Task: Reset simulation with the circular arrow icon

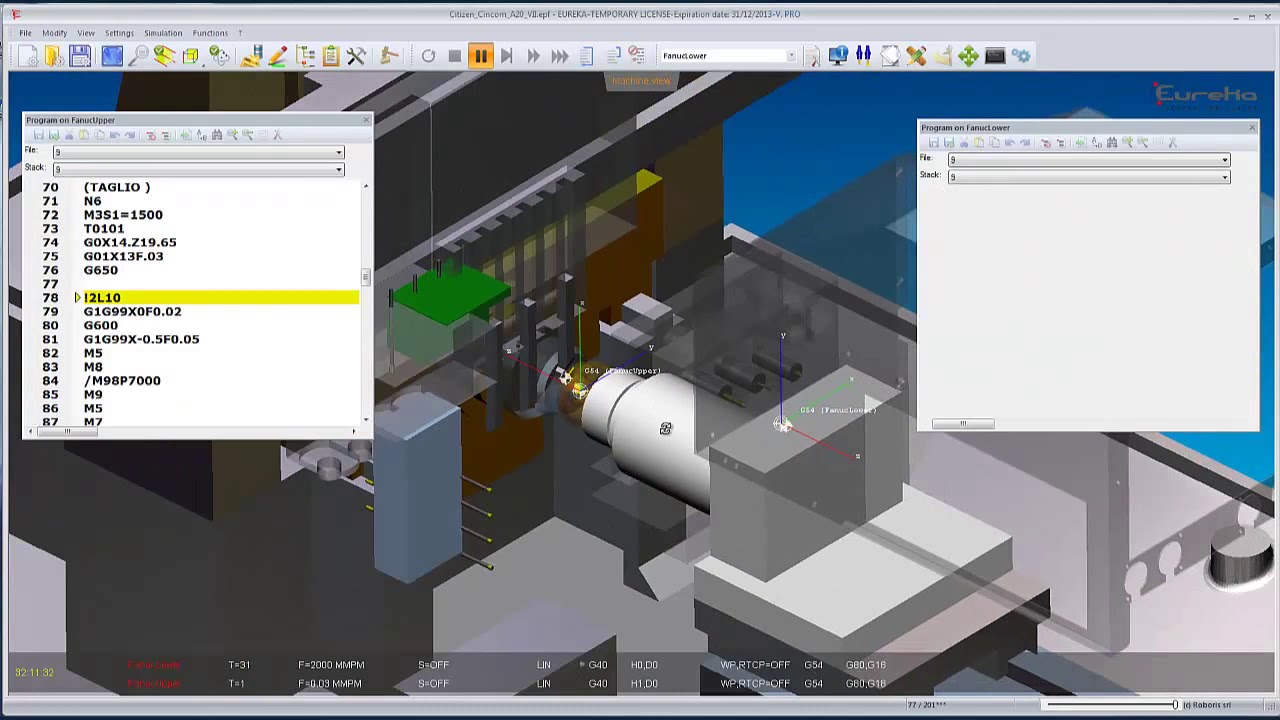Action: [x=428, y=56]
